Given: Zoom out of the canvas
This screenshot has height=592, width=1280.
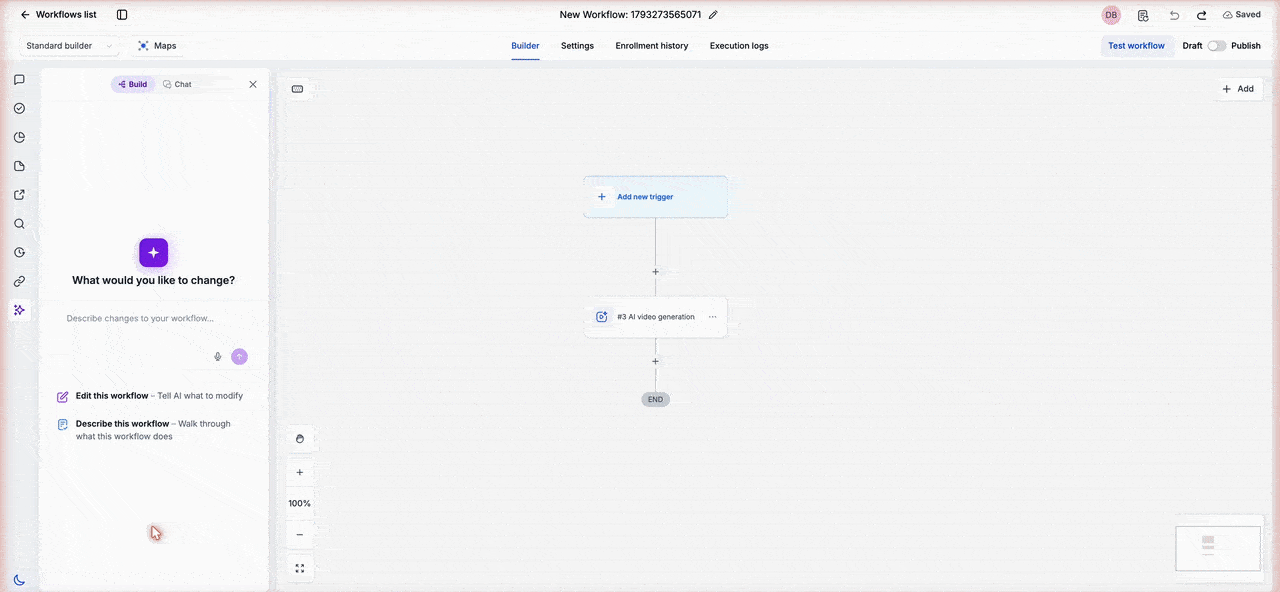Looking at the screenshot, I should (x=300, y=535).
